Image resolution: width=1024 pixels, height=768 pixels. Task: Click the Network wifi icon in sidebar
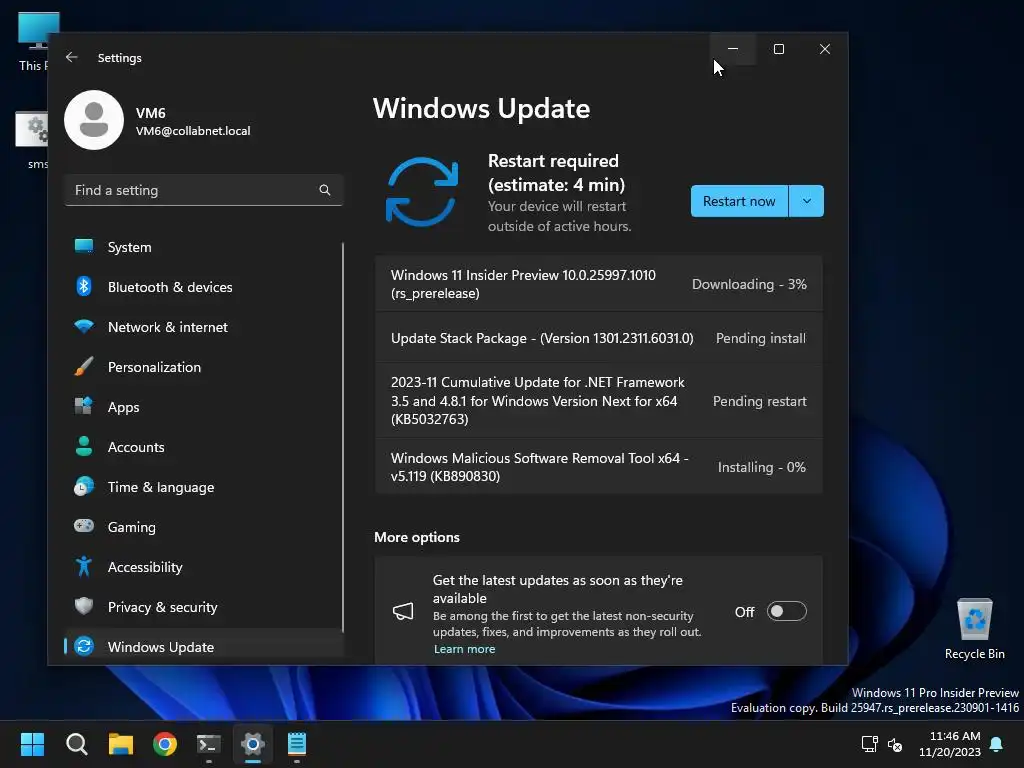[84, 326]
